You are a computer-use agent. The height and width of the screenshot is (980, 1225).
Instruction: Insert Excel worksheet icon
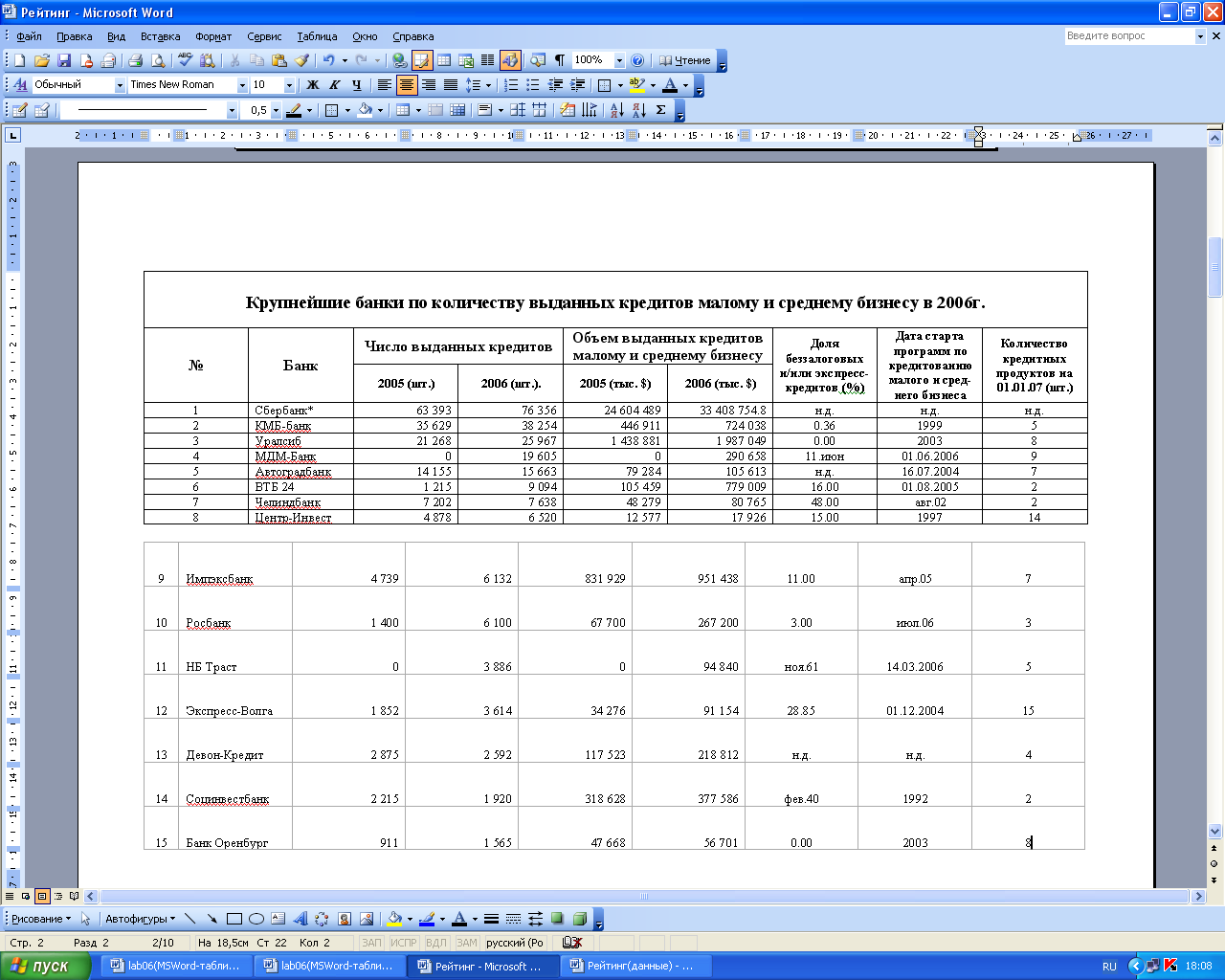point(466,60)
